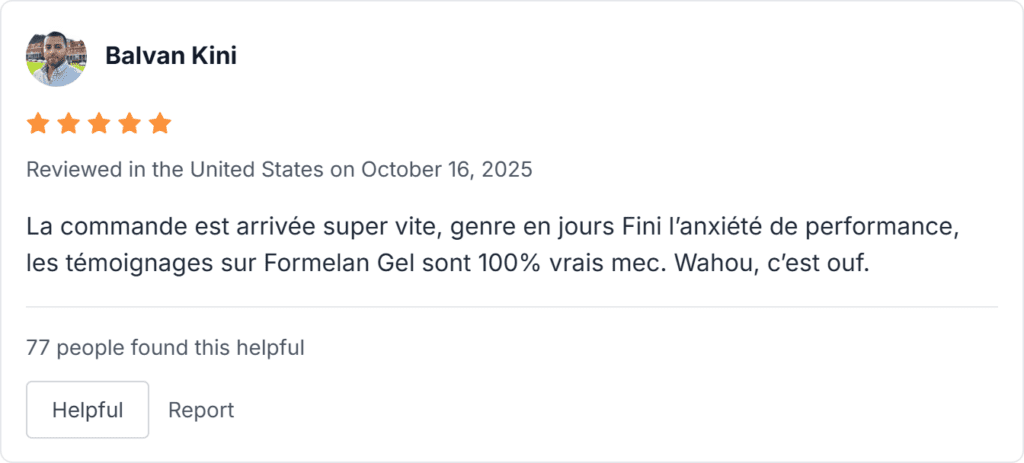
Task: Mark the review as Helpful
Action: (x=87, y=410)
